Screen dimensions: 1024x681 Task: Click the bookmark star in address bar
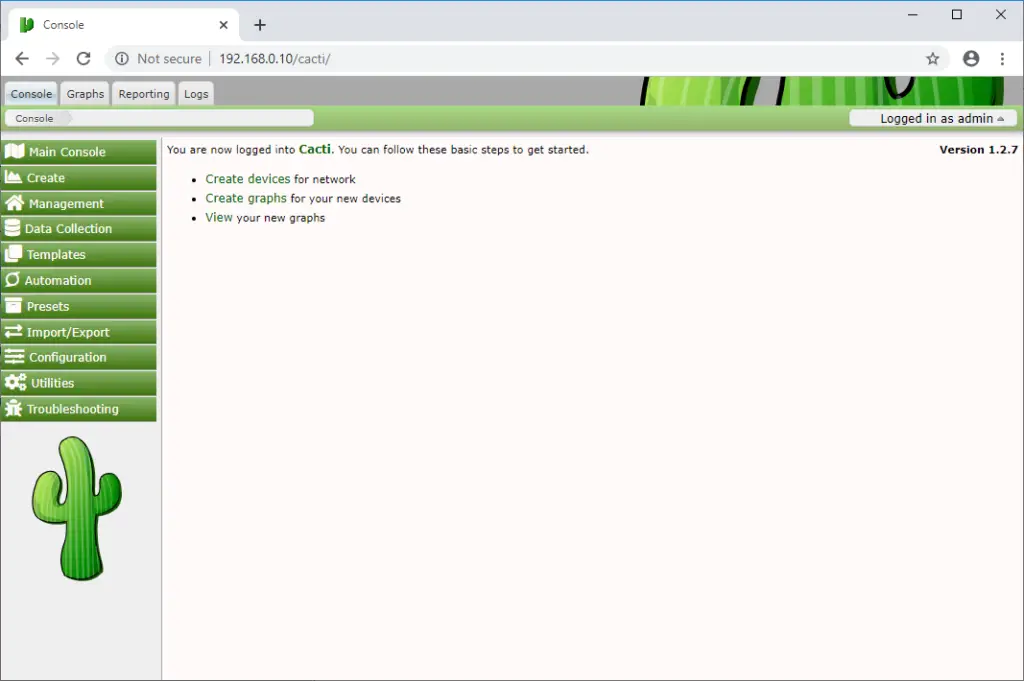point(933,59)
